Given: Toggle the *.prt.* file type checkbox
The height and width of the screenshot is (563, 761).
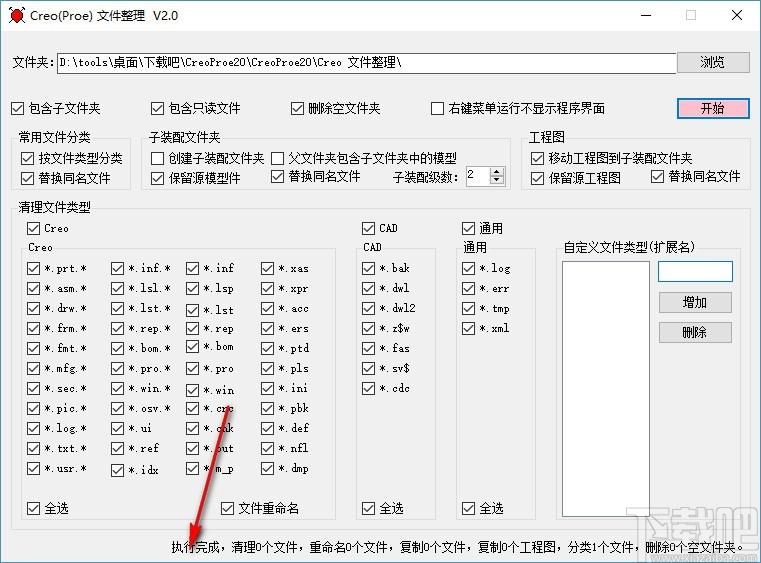Looking at the screenshot, I should click(x=33, y=268).
